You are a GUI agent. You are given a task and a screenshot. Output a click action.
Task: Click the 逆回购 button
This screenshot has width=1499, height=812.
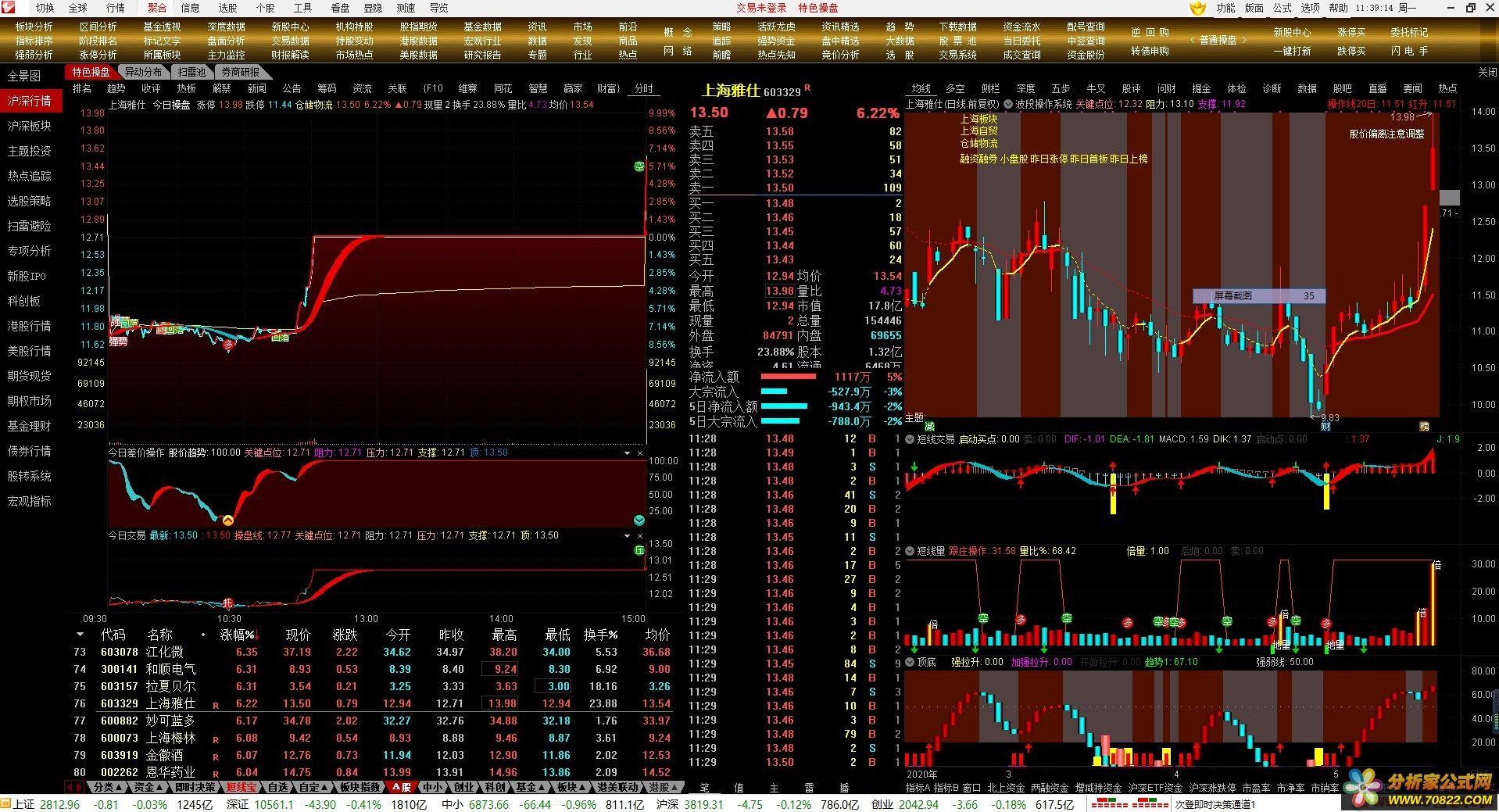(1150, 32)
